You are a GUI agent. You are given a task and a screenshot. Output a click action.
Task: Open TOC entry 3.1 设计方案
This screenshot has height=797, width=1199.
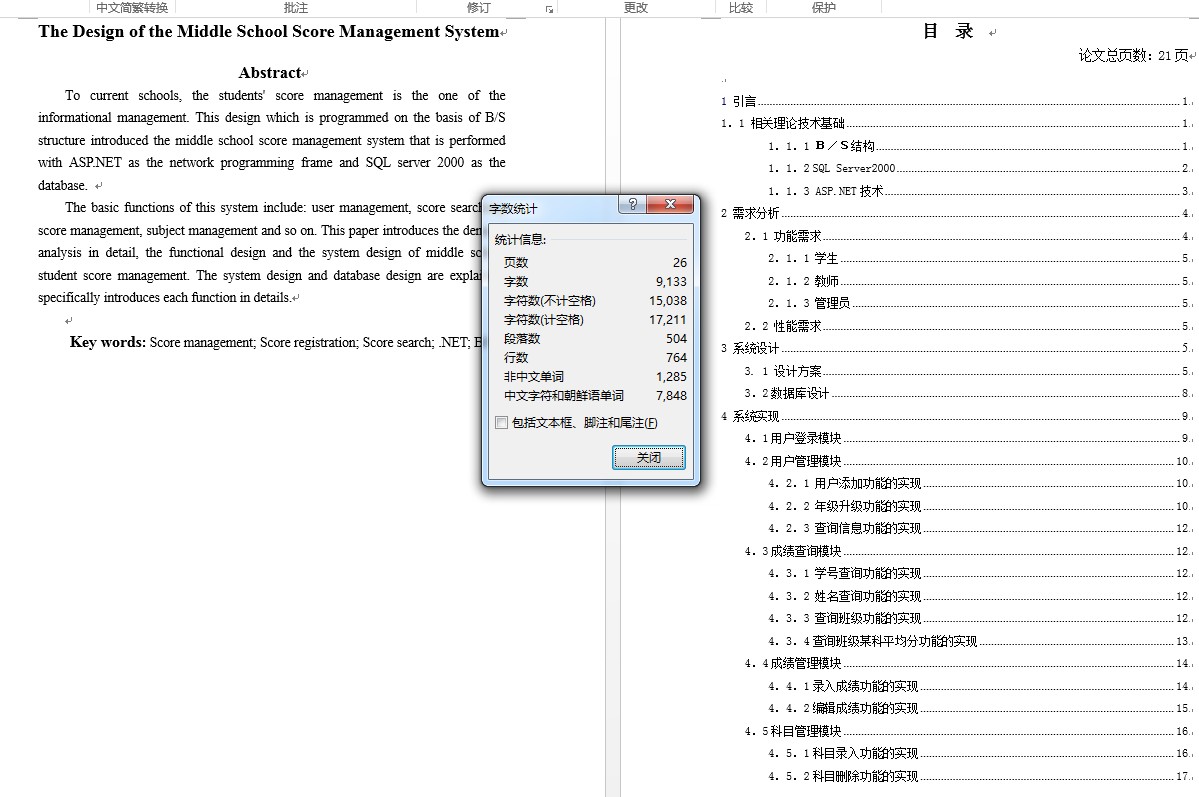click(x=967, y=372)
